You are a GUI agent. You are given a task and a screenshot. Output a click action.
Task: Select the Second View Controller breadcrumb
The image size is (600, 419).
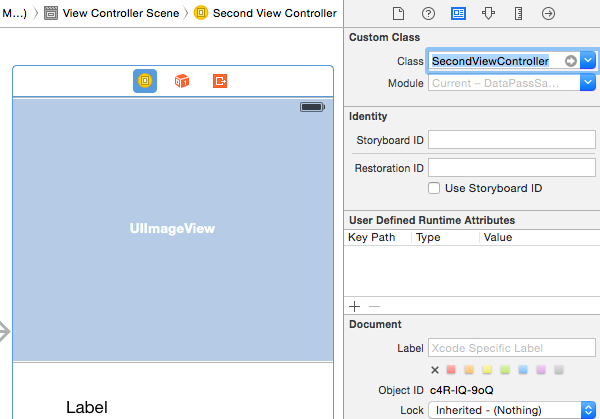click(x=275, y=13)
